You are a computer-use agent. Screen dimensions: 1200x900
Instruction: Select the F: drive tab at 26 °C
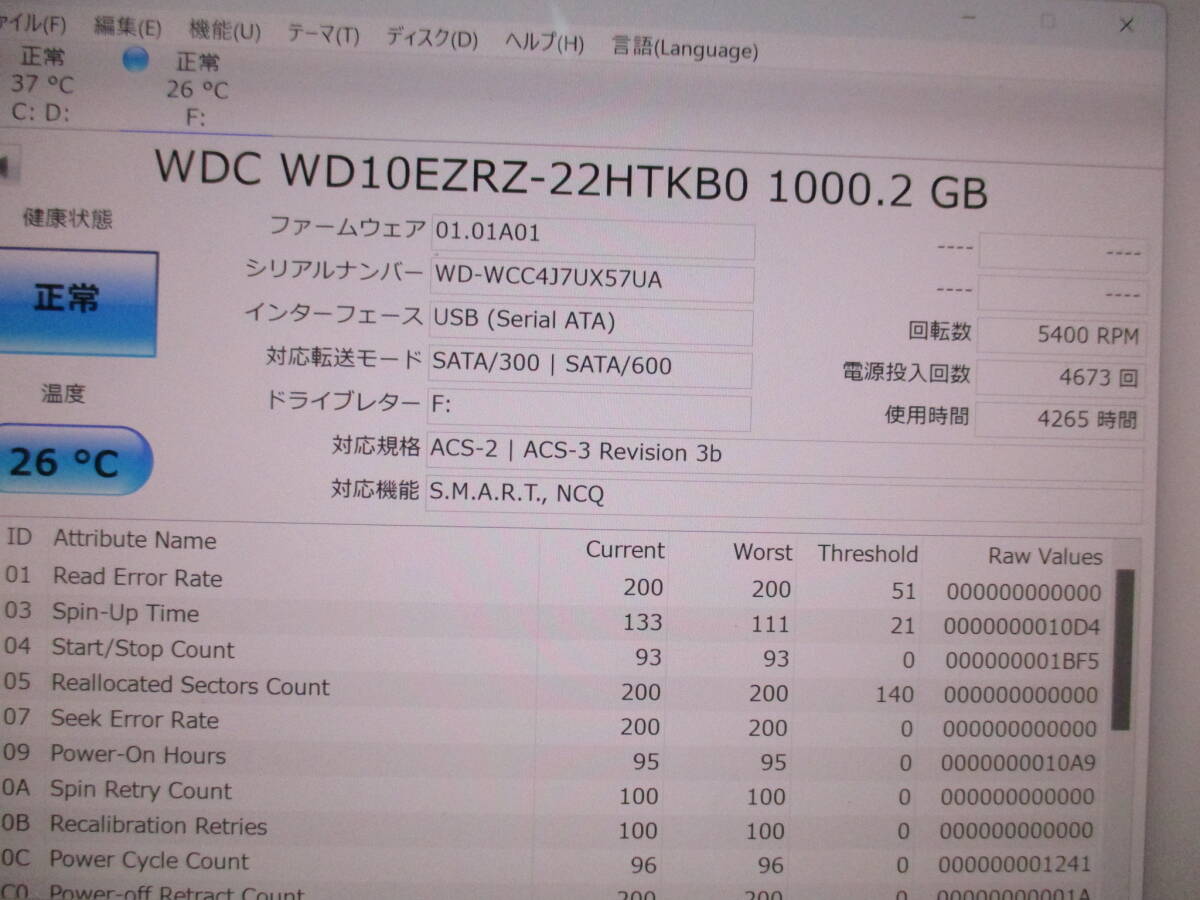pos(196,90)
